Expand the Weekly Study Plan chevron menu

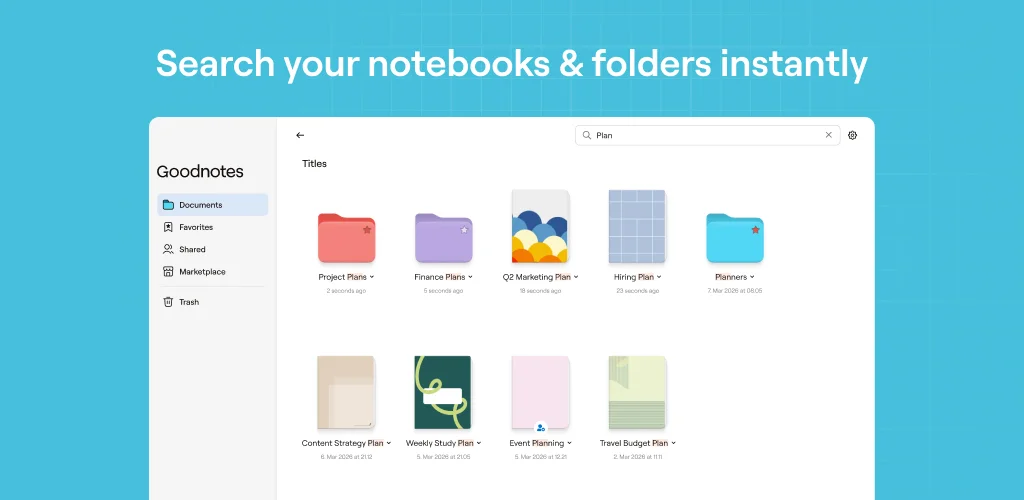pyautogui.click(x=479, y=443)
